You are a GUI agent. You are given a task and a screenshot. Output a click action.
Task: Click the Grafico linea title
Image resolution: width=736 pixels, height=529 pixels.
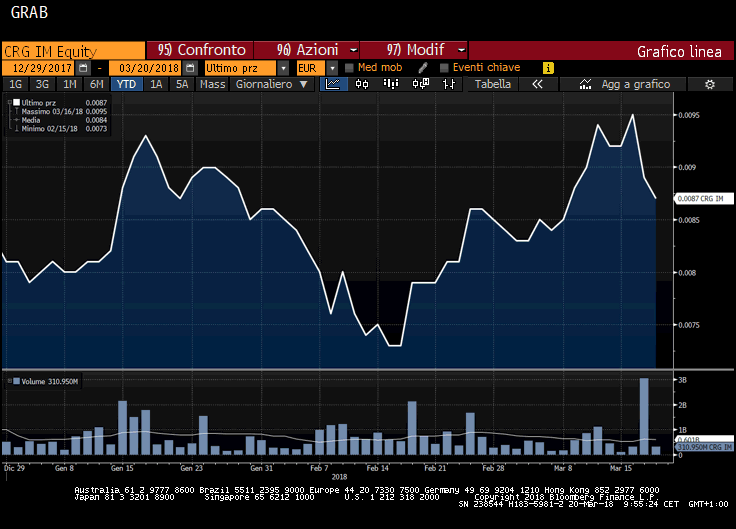[679, 52]
